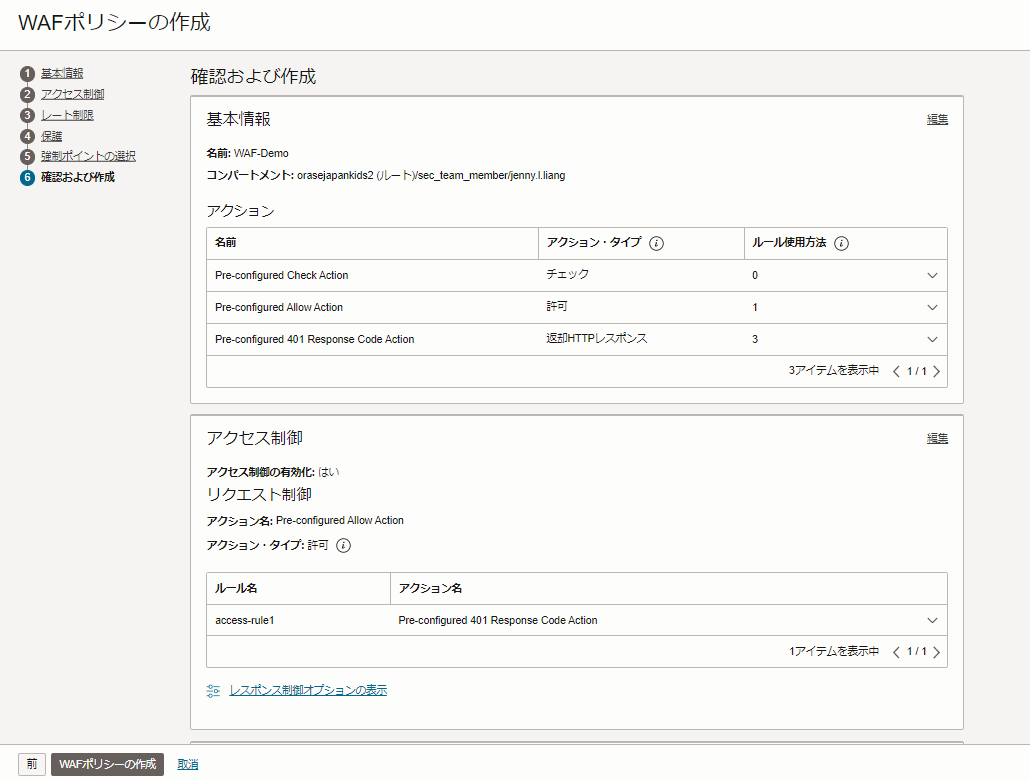Image resolution: width=1030 pixels, height=781 pixels.
Task: Click the レスポンス制御オプション slider settings icon
Action: 213,690
